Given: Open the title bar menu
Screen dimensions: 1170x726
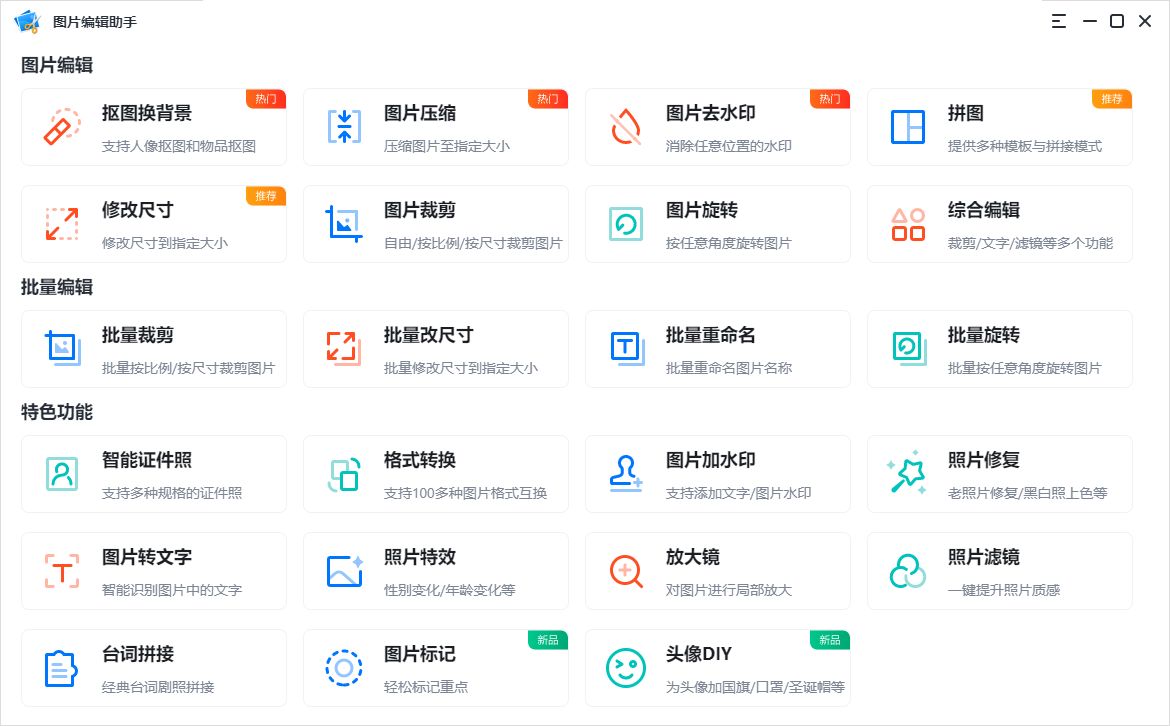Looking at the screenshot, I should 1058,20.
